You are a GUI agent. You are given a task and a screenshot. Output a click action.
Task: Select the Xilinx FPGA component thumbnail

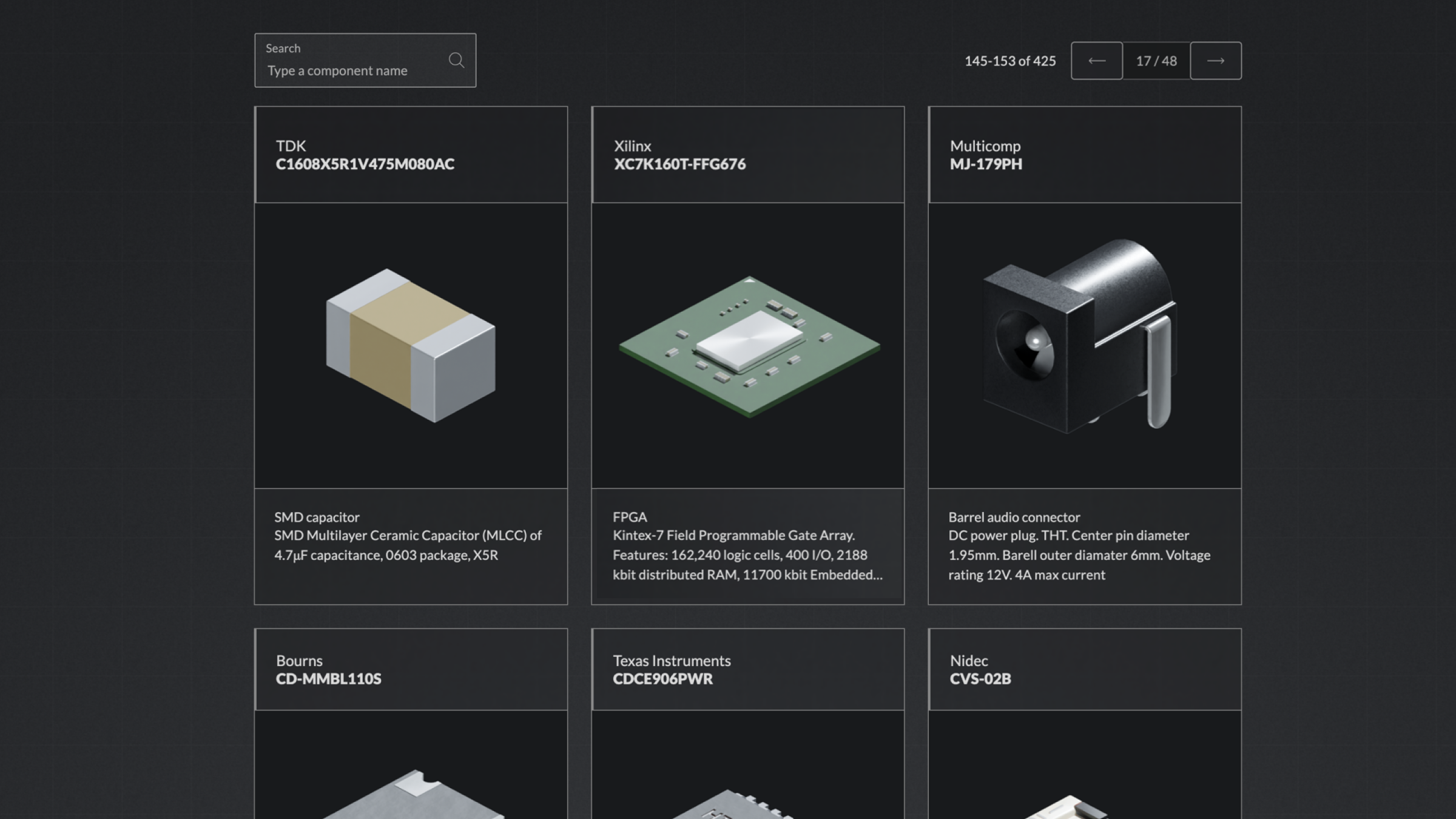[x=747, y=346]
